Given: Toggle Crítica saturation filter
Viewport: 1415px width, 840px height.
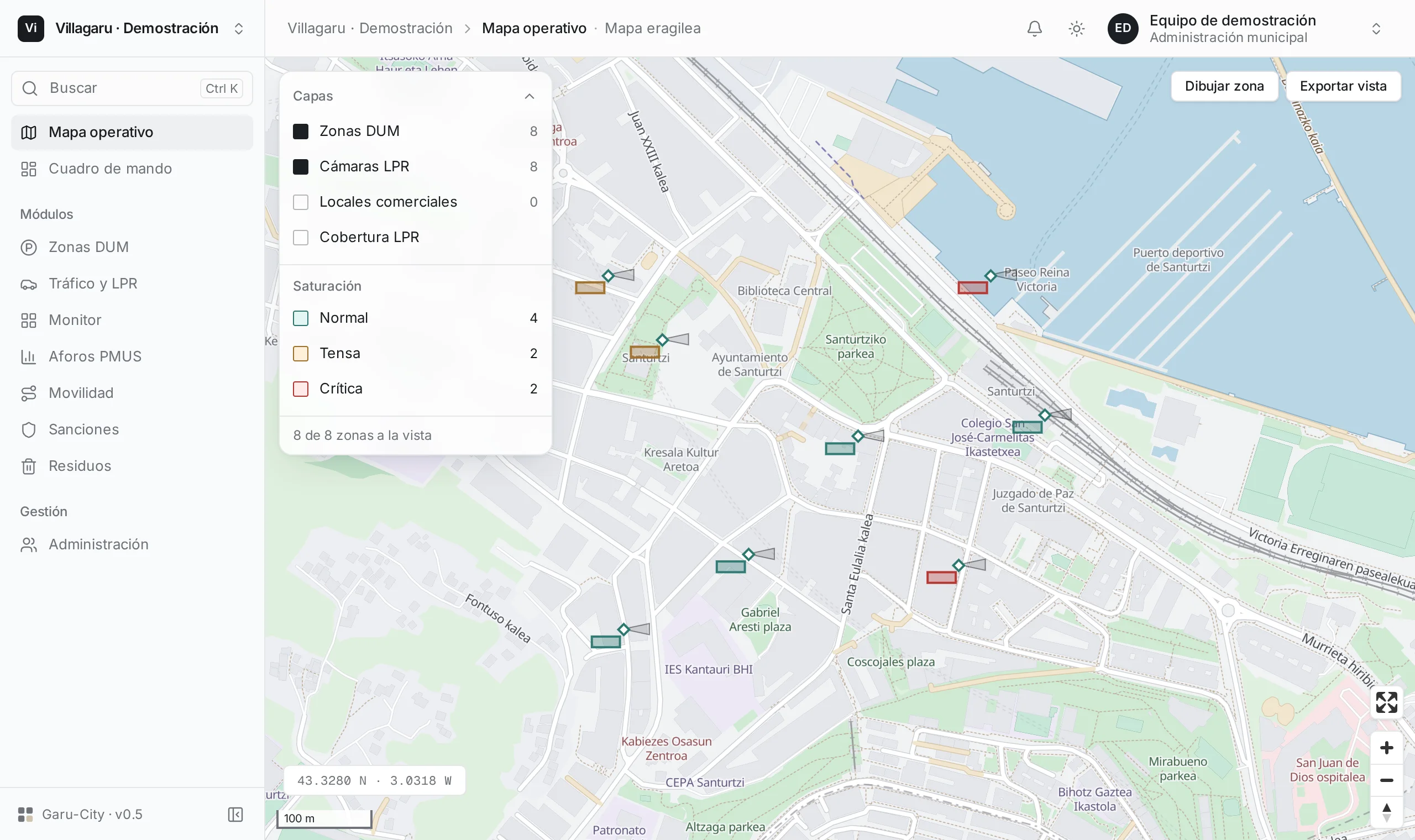Looking at the screenshot, I should coord(301,389).
